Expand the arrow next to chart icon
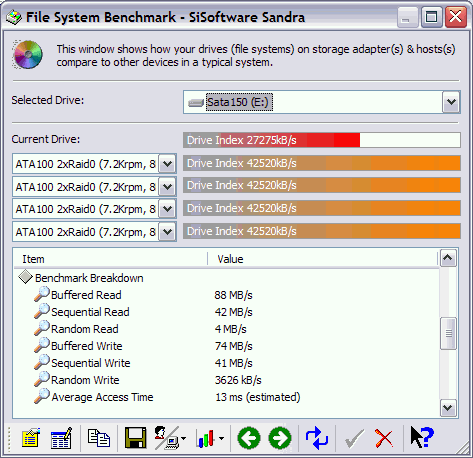 tap(221, 439)
